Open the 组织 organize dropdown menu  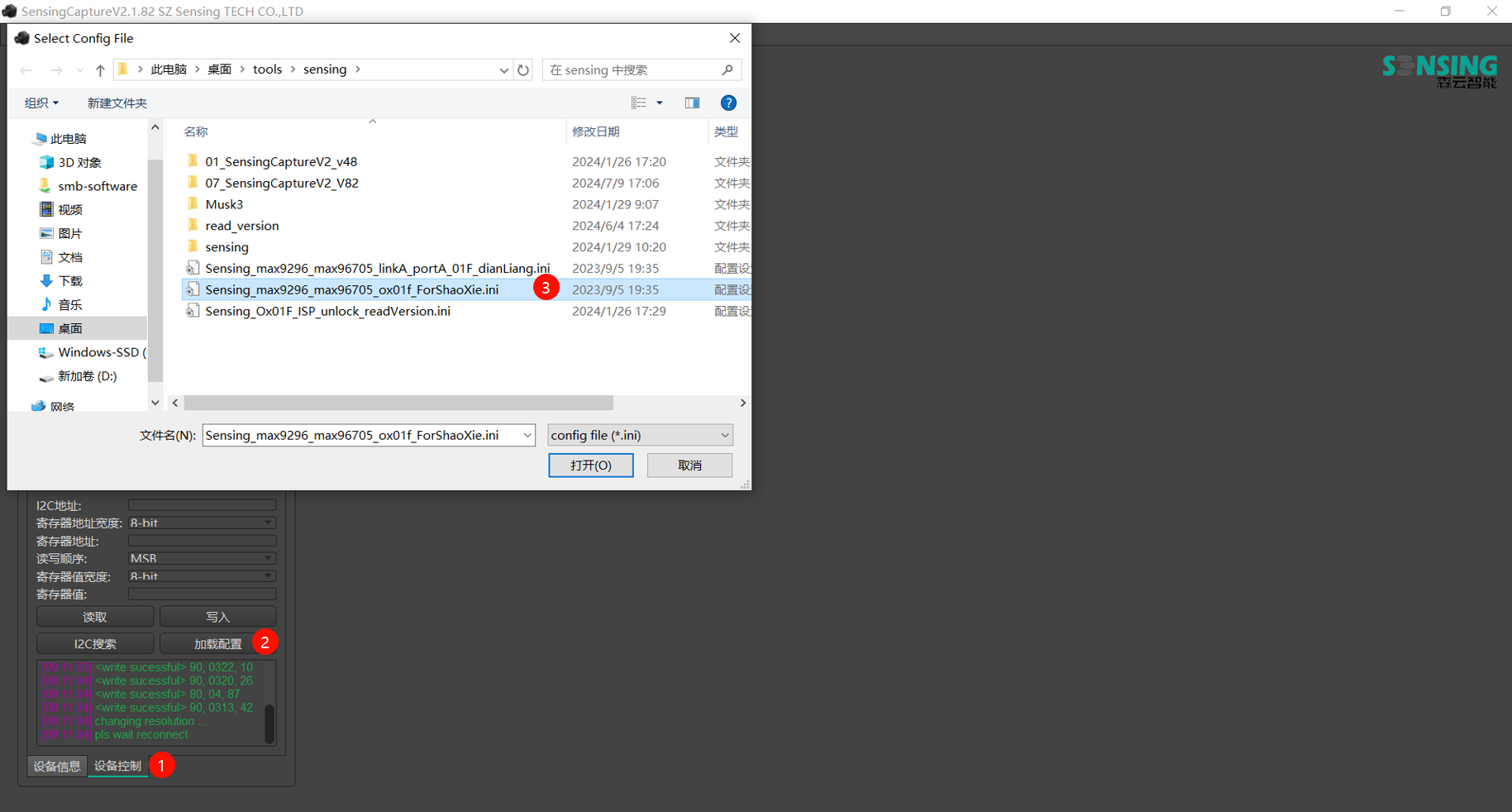click(41, 103)
